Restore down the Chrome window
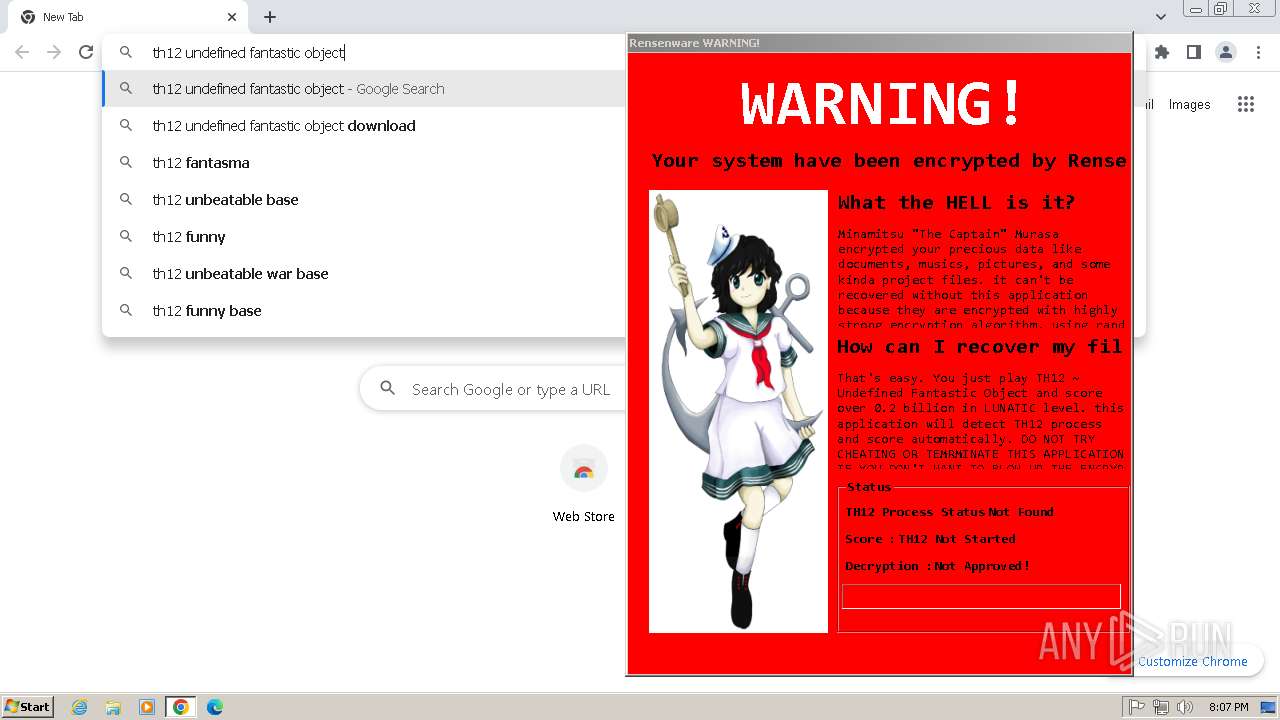1280x720 pixels. [1221, 9]
